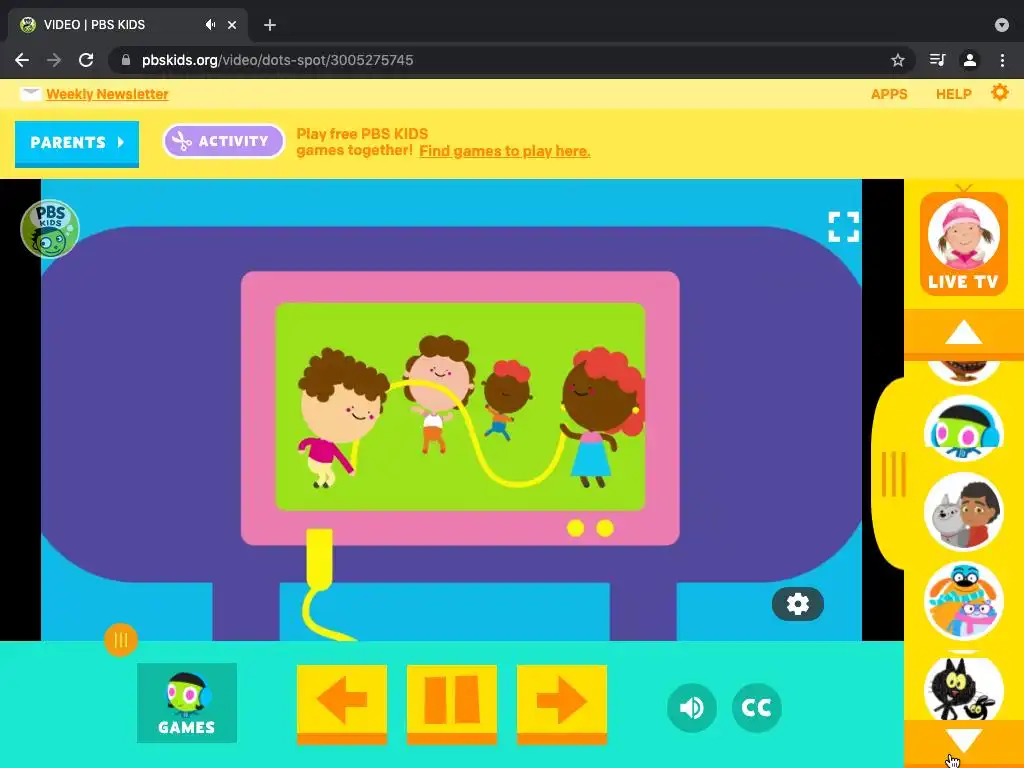The width and height of the screenshot is (1024, 768).
Task: Open the APPS menu
Action: click(889, 94)
